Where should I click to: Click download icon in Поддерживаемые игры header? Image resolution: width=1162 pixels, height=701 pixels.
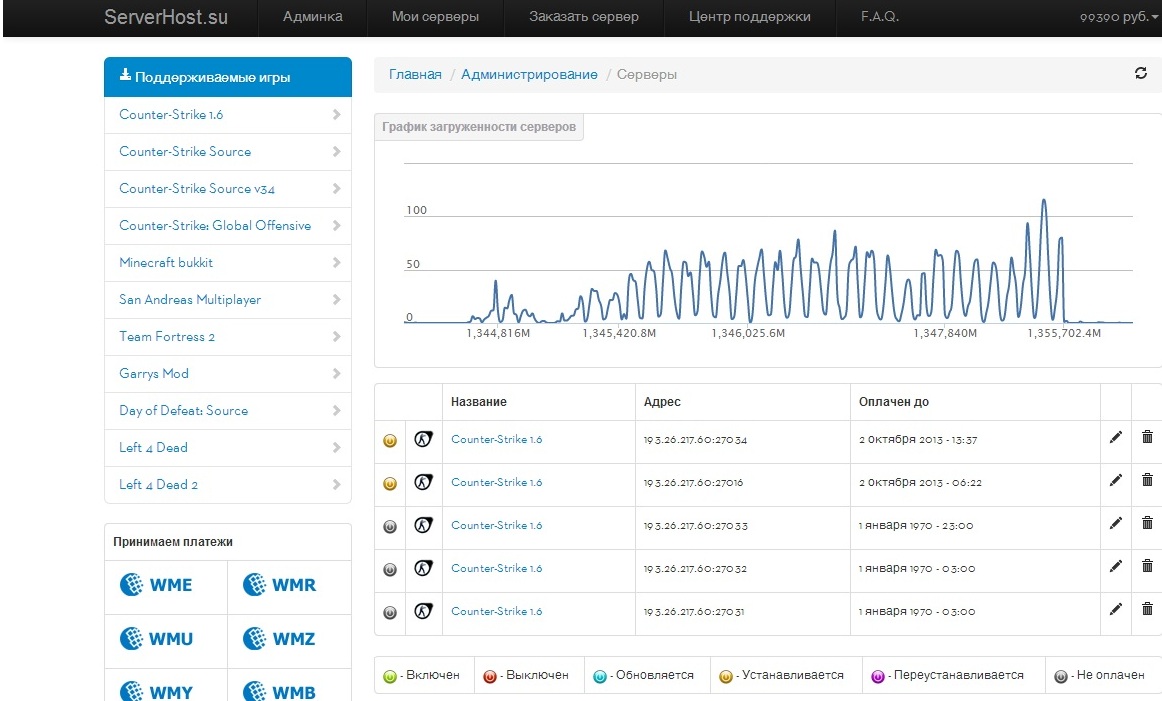(125, 75)
